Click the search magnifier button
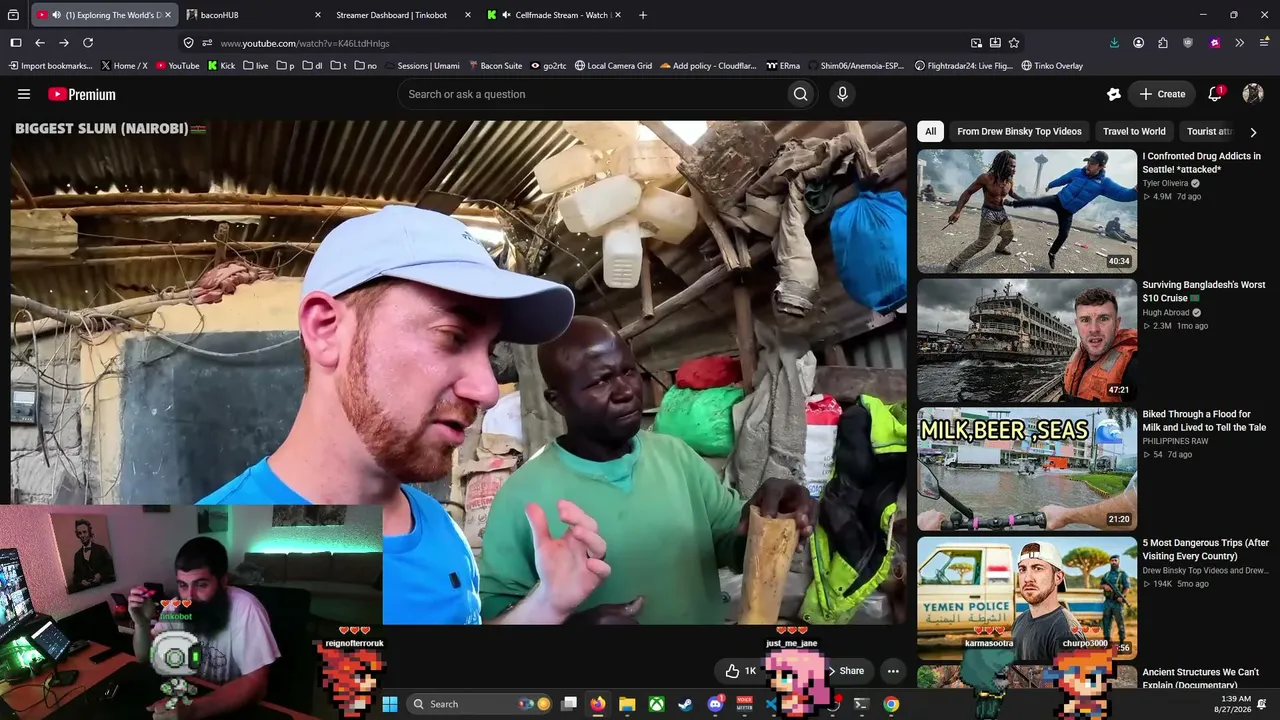Image resolution: width=1280 pixels, height=720 pixels. click(800, 94)
